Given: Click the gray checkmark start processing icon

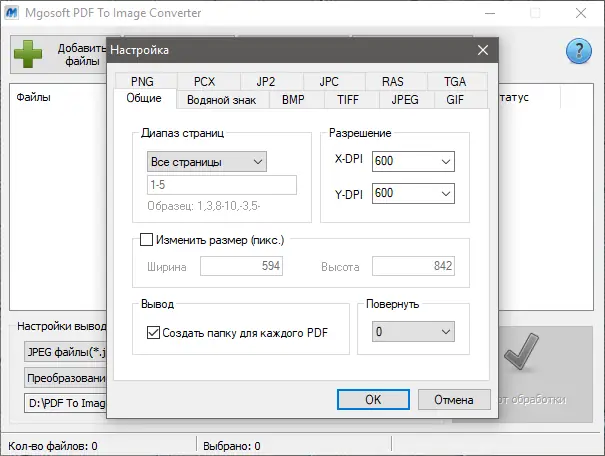Looking at the screenshot, I should (521, 351).
